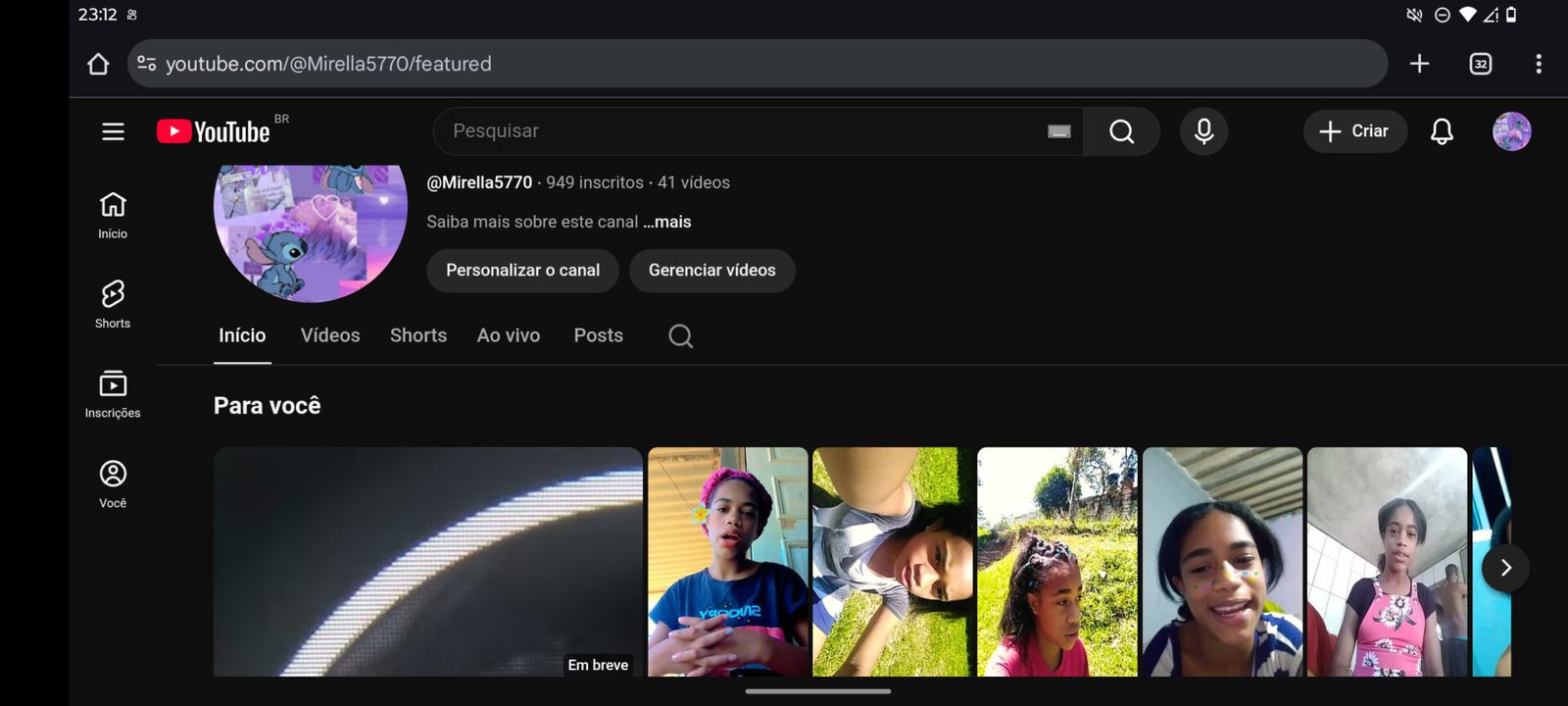Expand channel description with ...mais

667,222
